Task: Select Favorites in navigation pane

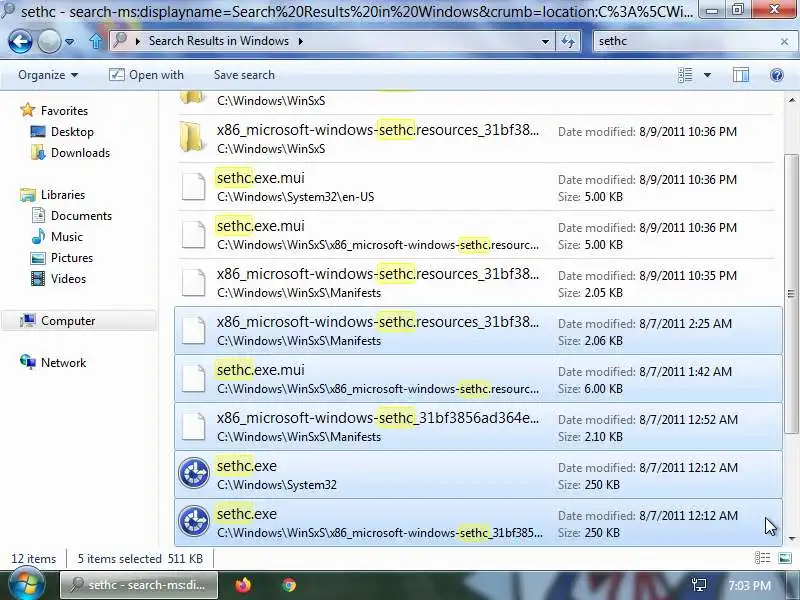Action: click(64, 111)
